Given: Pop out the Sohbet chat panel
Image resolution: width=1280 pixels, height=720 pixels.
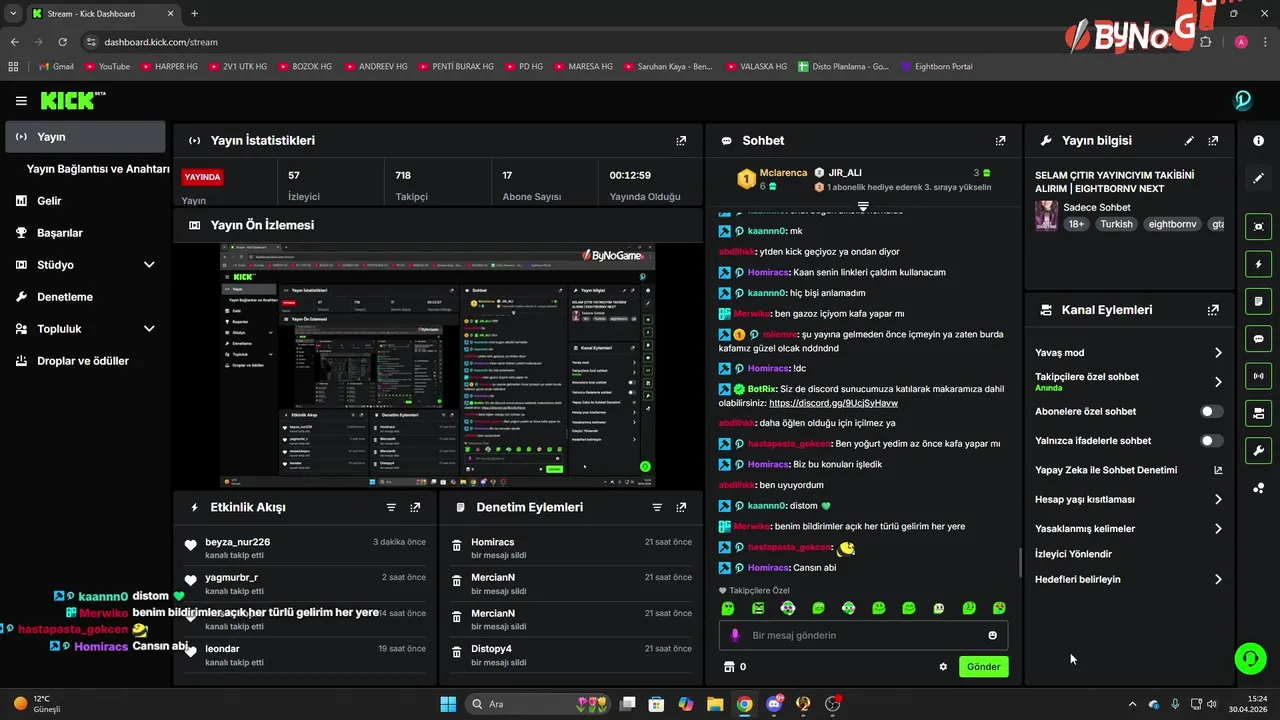Looking at the screenshot, I should pyautogui.click(x=1000, y=141).
